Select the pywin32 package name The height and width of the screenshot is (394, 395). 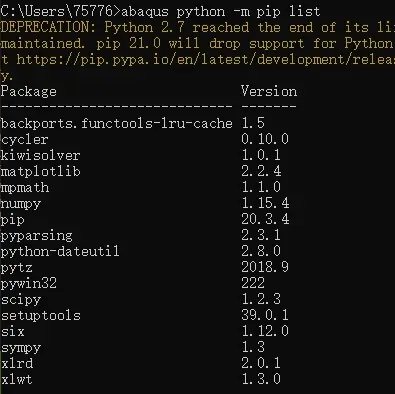(29, 283)
